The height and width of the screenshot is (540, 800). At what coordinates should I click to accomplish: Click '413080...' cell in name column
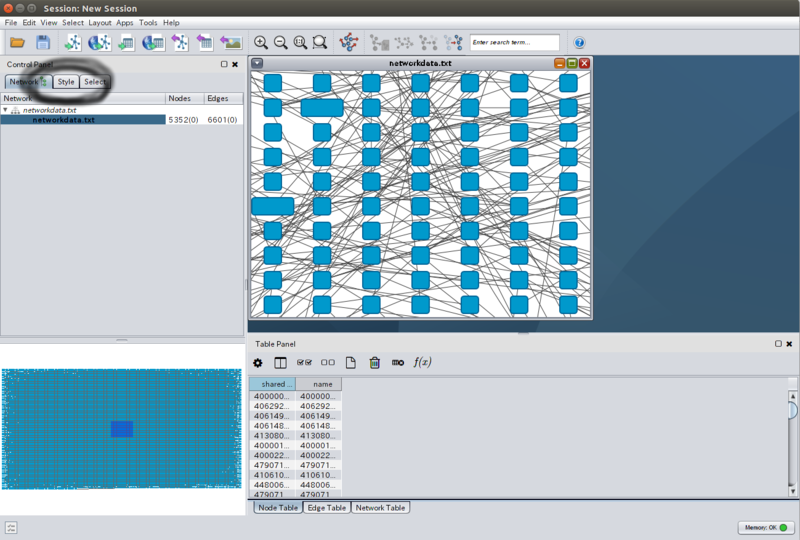coord(318,436)
